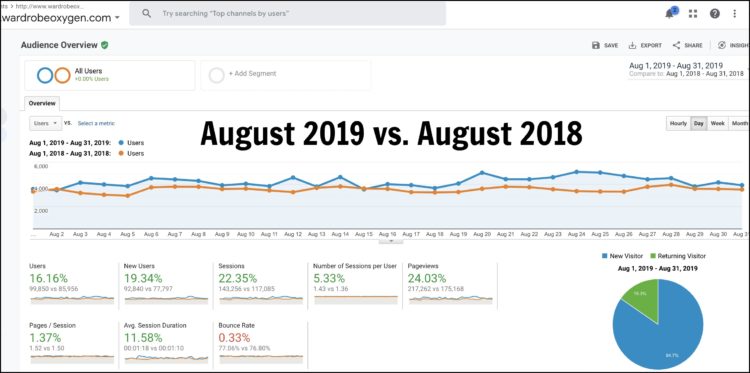Open the apps grid icon

pos(693,13)
